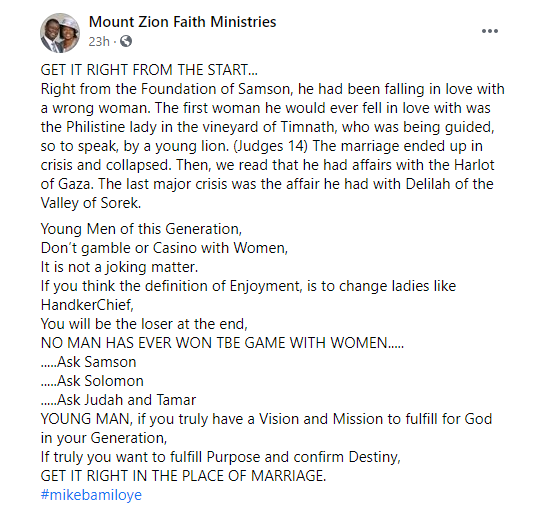
Task: Follow the #mikebamiloye hashtag
Action: click(91, 495)
